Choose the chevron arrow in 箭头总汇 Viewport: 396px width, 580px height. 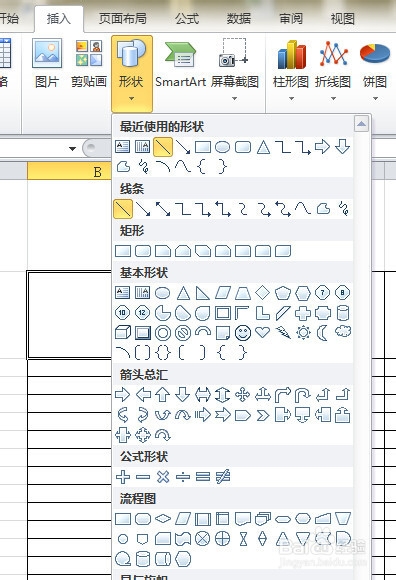tap(263, 415)
